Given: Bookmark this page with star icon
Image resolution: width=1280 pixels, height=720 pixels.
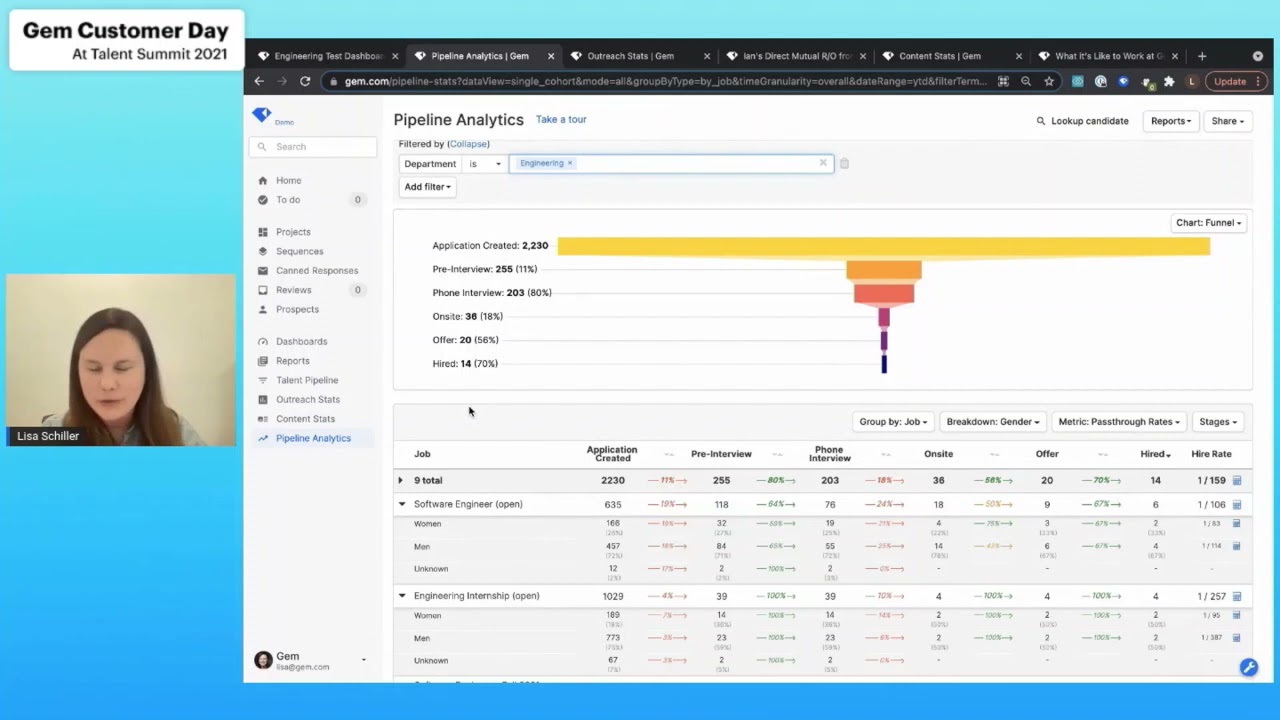Looking at the screenshot, I should (x=1049, y=82).
